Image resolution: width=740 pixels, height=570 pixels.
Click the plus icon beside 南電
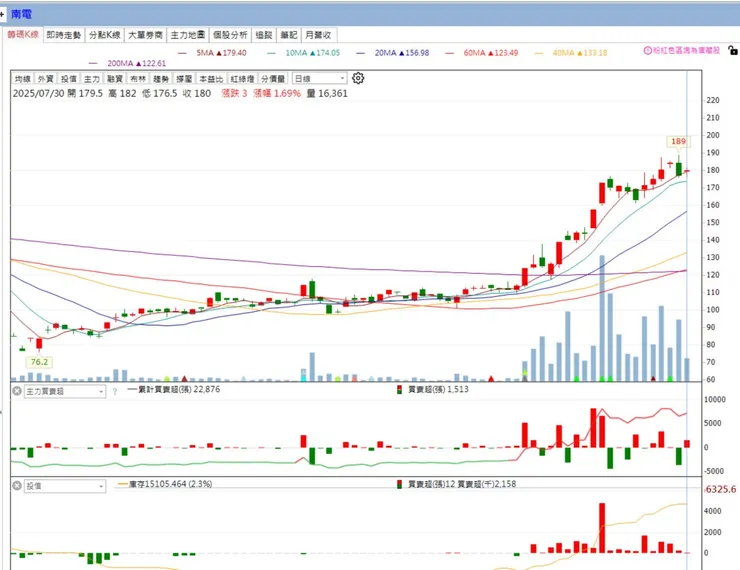tap(2, 15)
